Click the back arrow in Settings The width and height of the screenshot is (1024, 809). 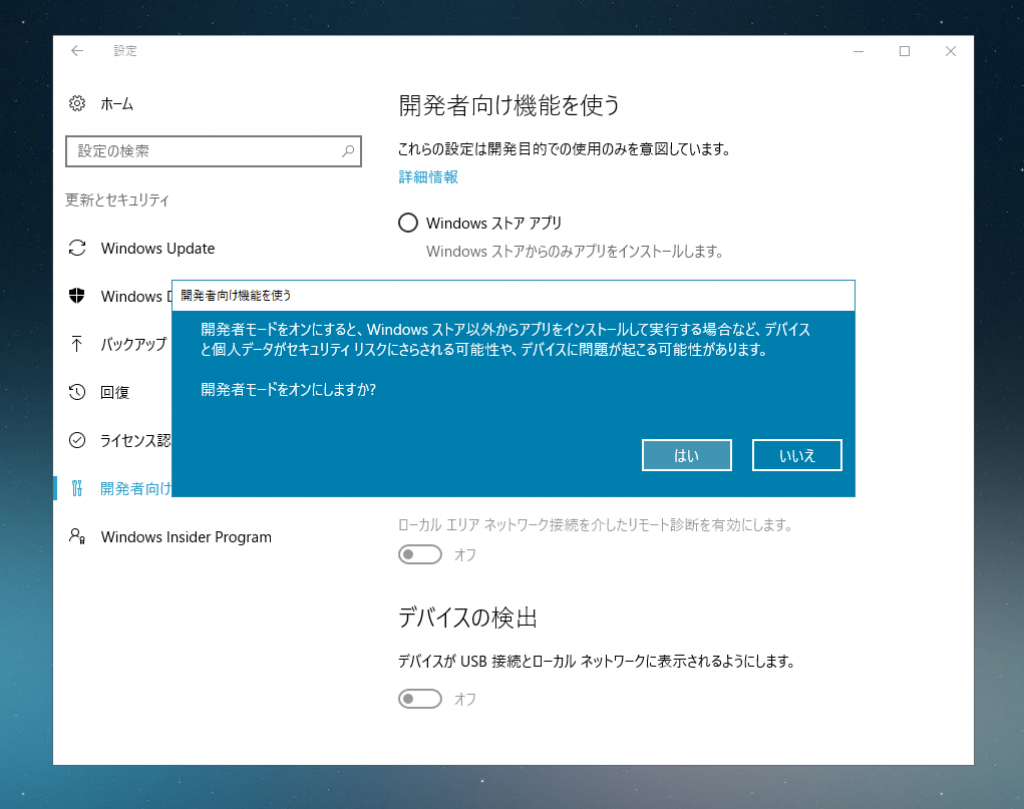pyautogui.click(x=77, y=50)
